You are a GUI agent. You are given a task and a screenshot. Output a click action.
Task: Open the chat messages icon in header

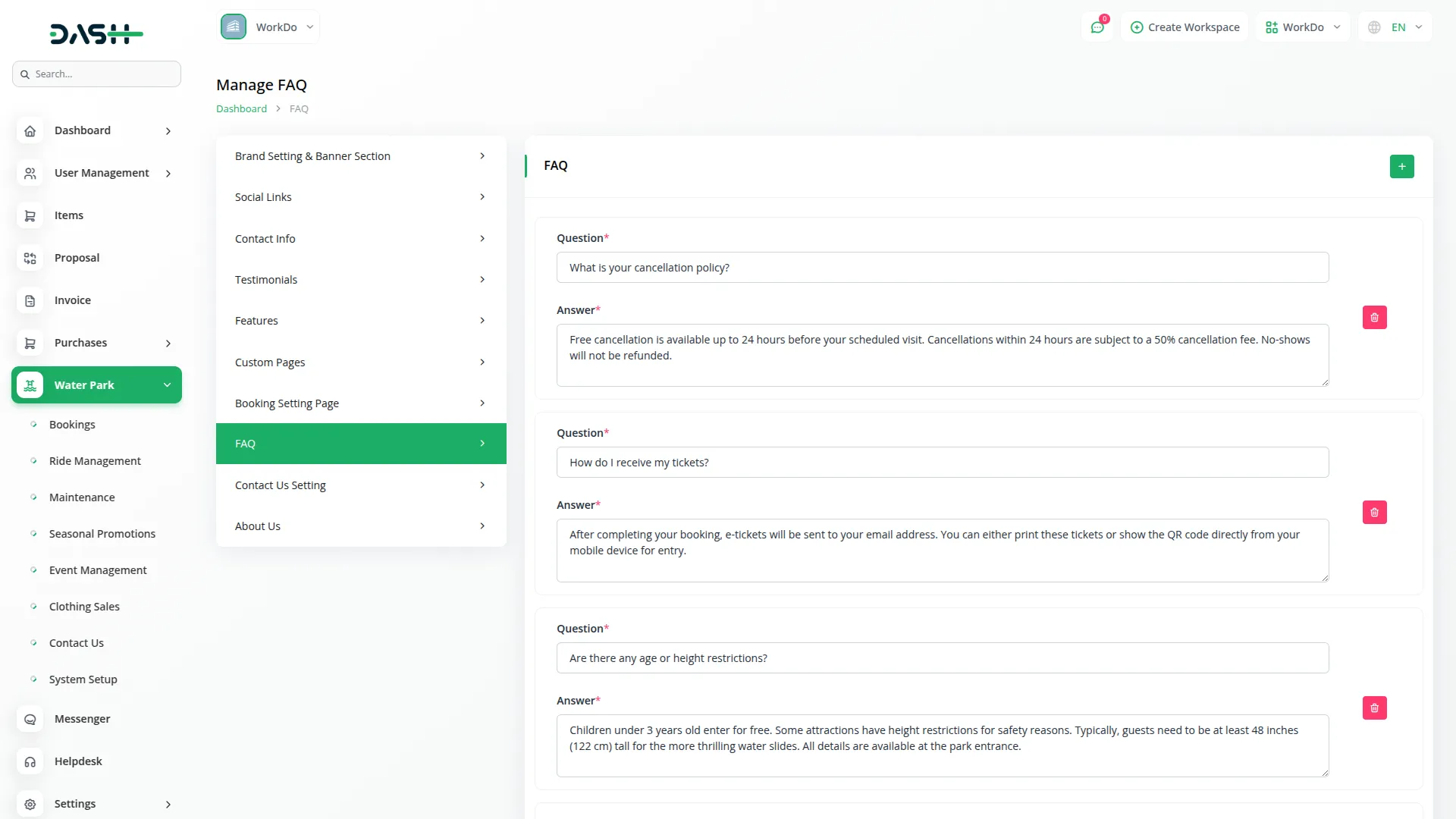pos(1097,27)
